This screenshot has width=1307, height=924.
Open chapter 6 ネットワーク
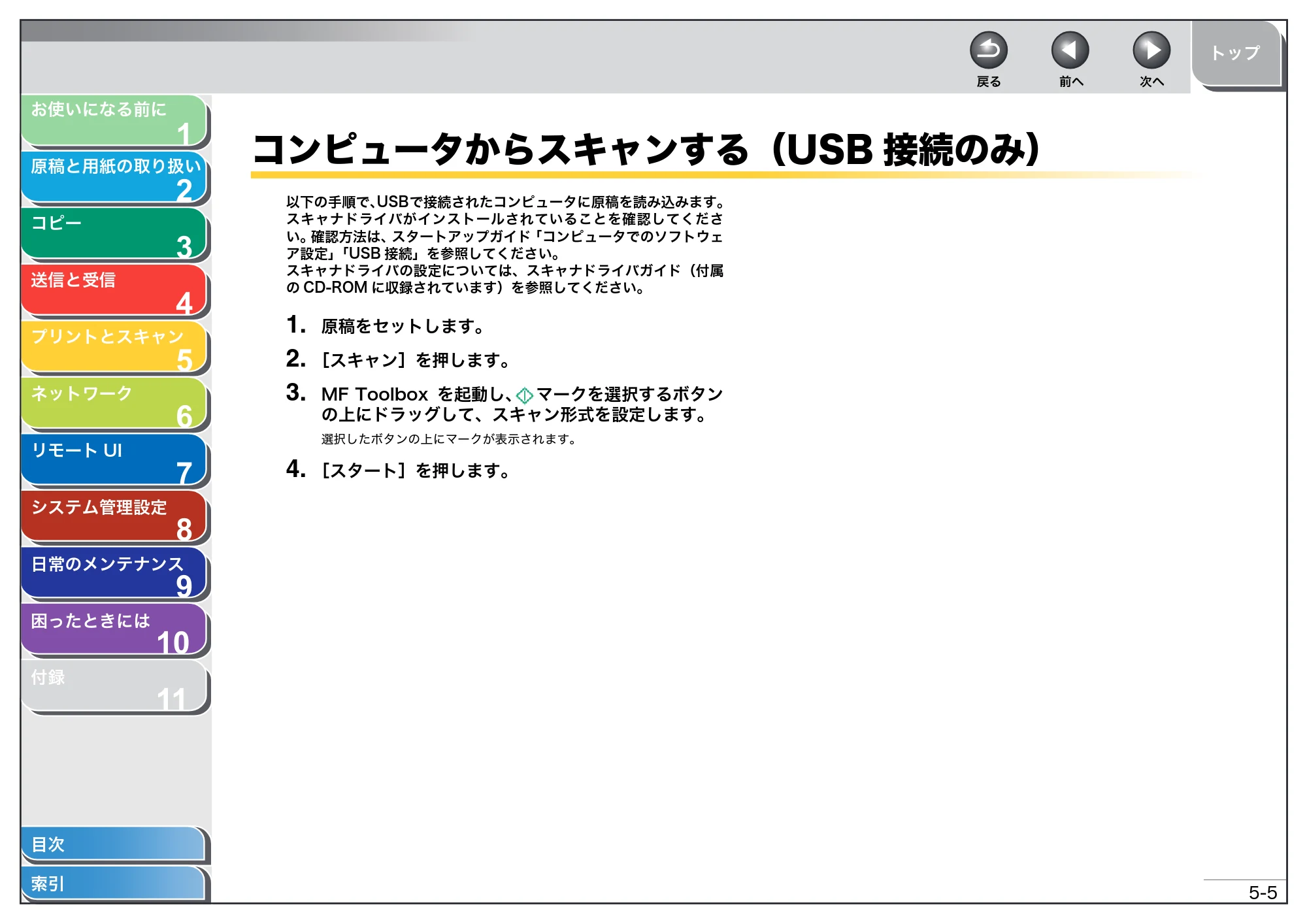(114, 404)
